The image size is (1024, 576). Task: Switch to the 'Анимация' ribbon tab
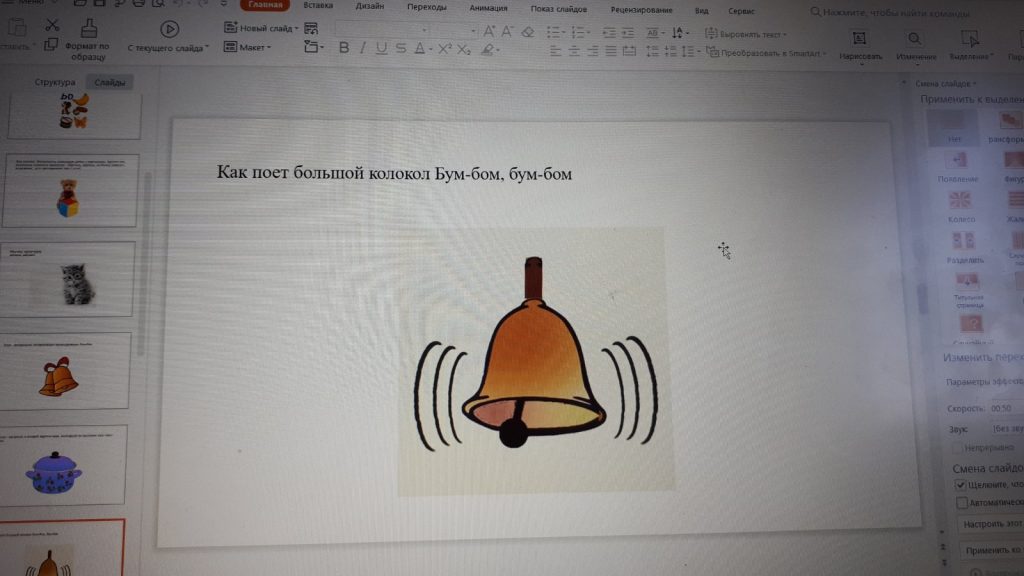pos(488,7)
